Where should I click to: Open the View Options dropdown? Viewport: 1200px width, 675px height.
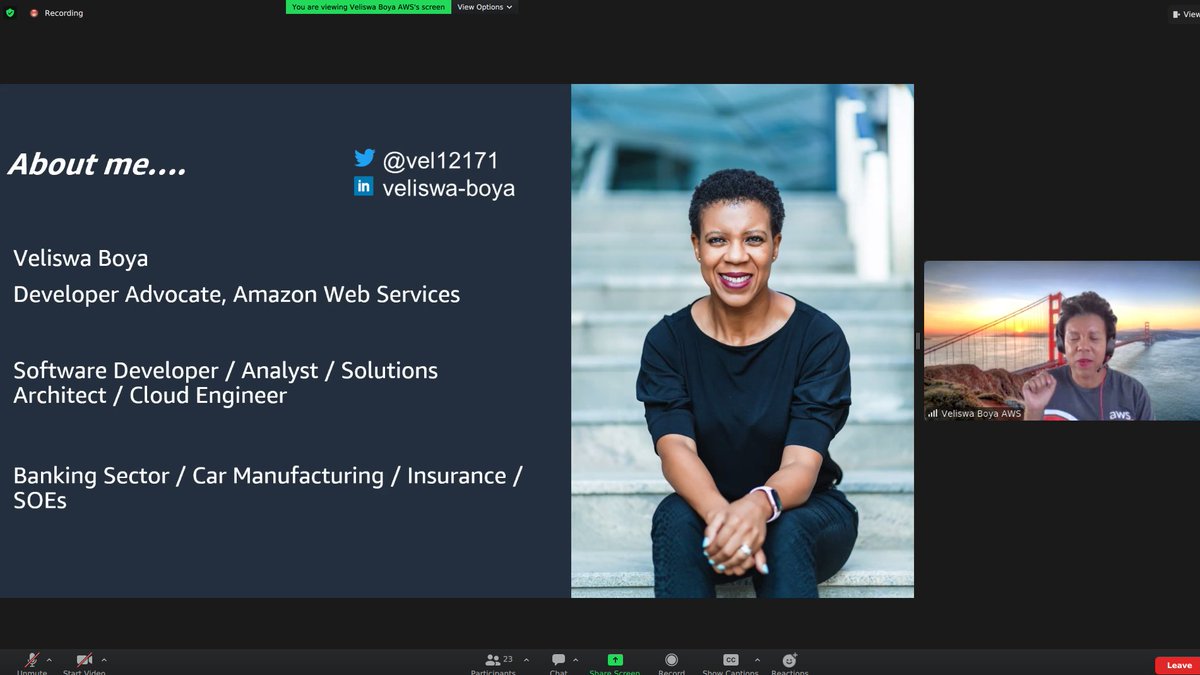(x=485, y=7)
